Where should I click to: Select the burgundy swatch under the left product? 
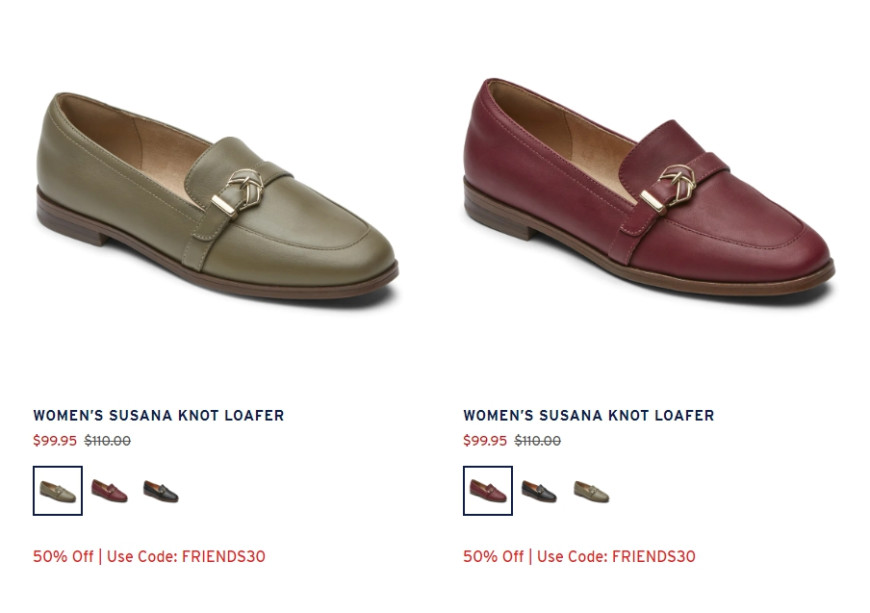coord(109,491)
